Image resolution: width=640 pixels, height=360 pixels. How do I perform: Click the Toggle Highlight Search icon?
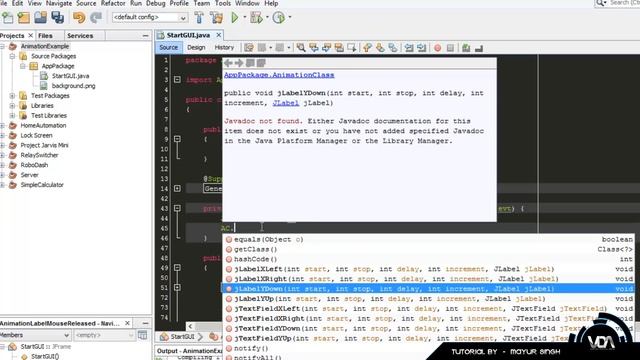[339, 48]
